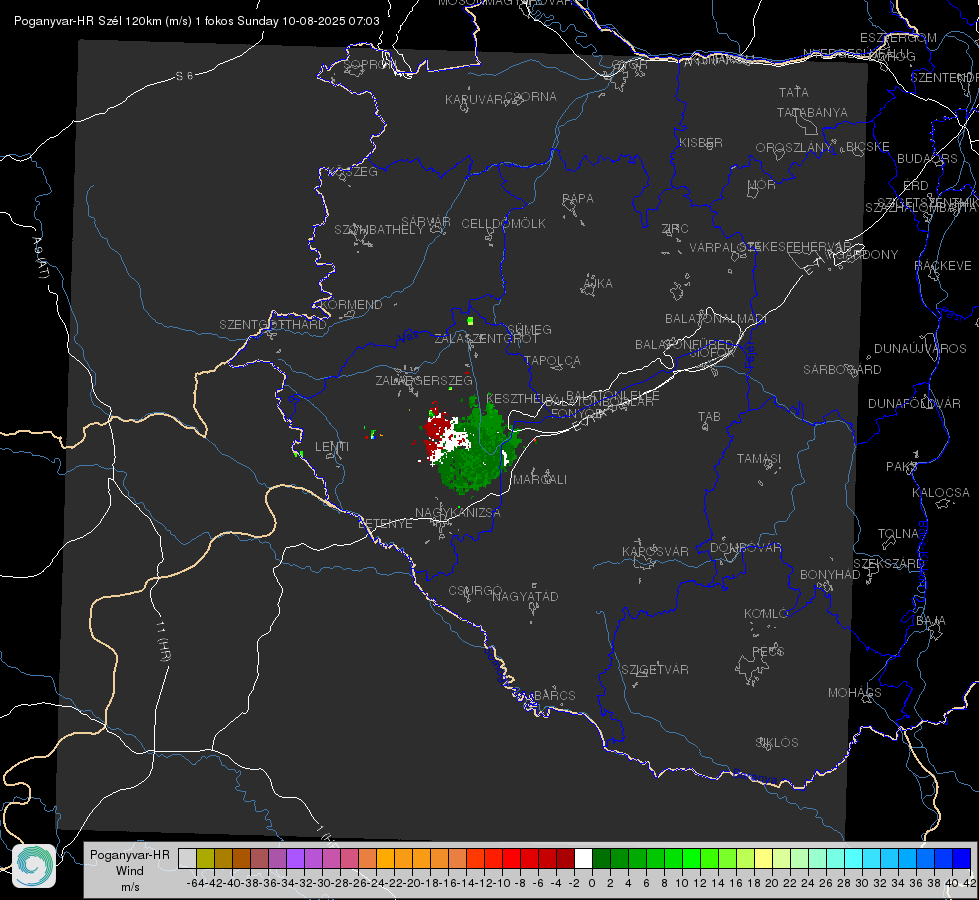Click the TATABÁNYA city label
This screenshot has width=979, height=900.
tap(812, 113)
